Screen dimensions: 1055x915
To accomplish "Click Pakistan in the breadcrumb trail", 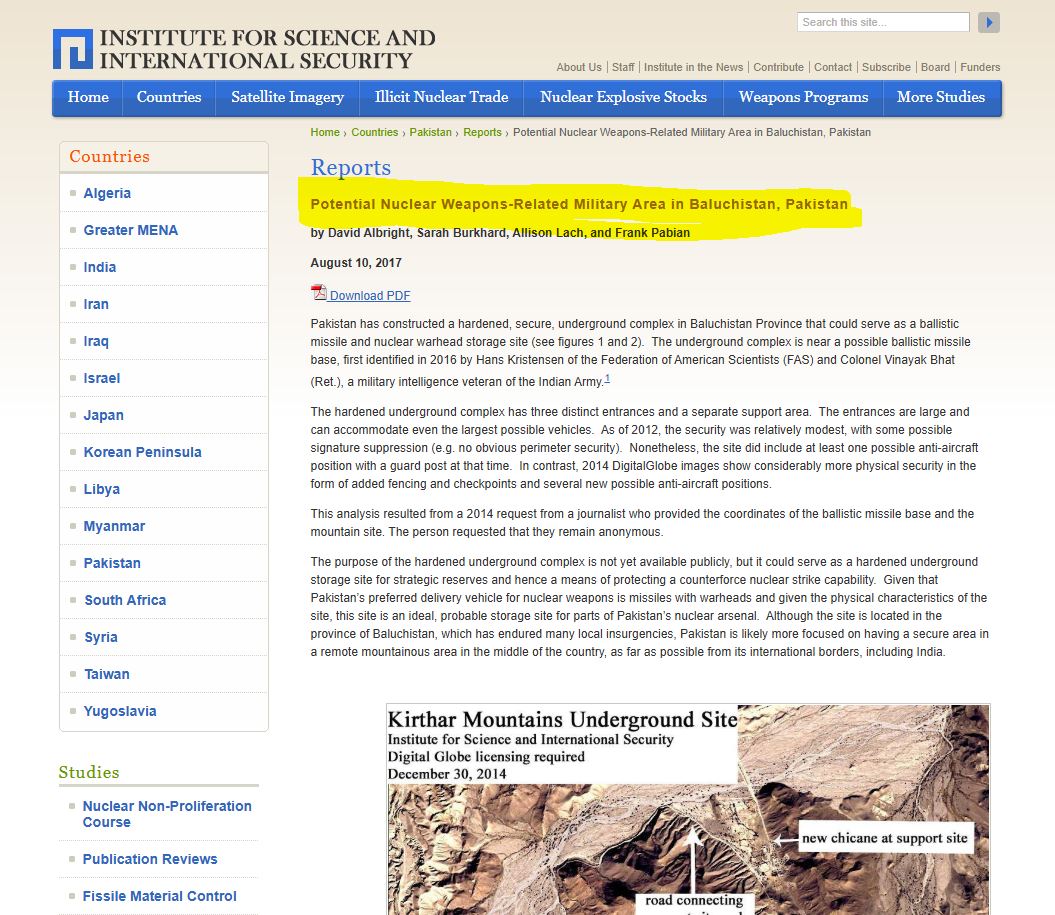I will click(x=431, y=133).
